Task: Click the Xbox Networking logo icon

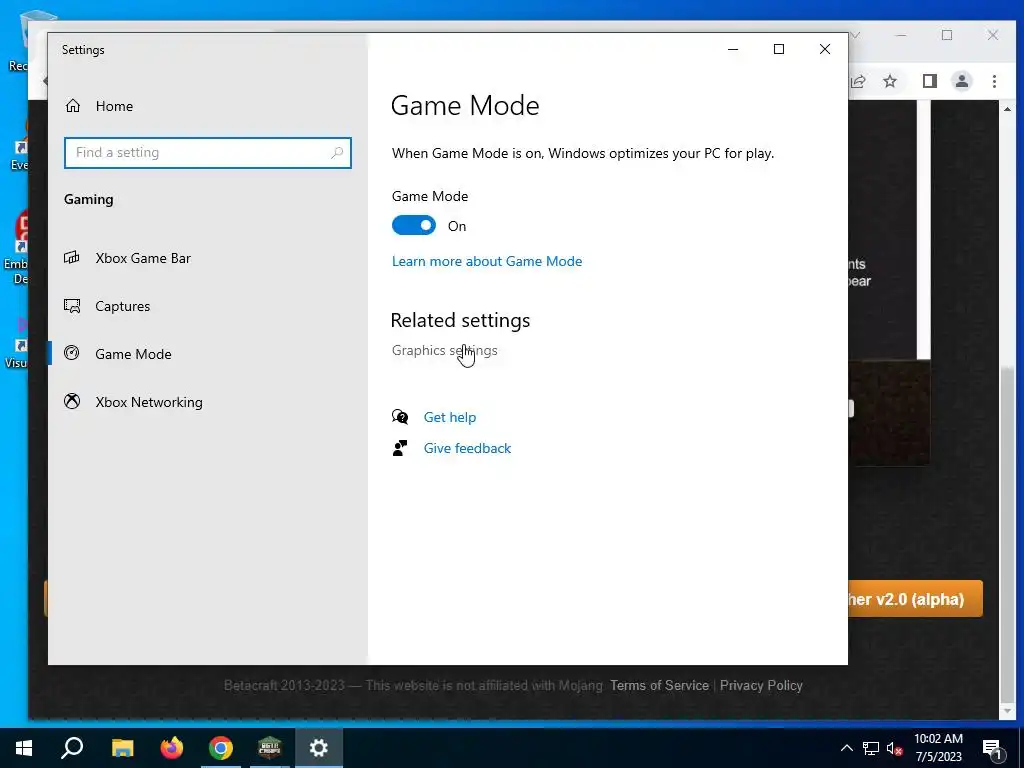Action: (72, 401)
